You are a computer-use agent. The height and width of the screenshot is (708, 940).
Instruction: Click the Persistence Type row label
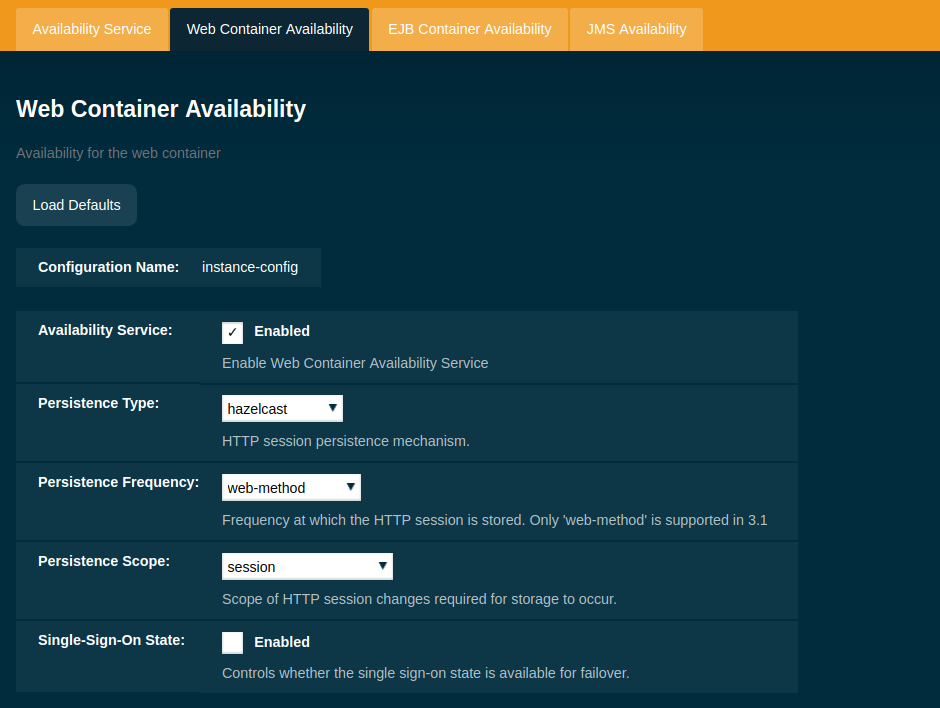pos(98,403)
